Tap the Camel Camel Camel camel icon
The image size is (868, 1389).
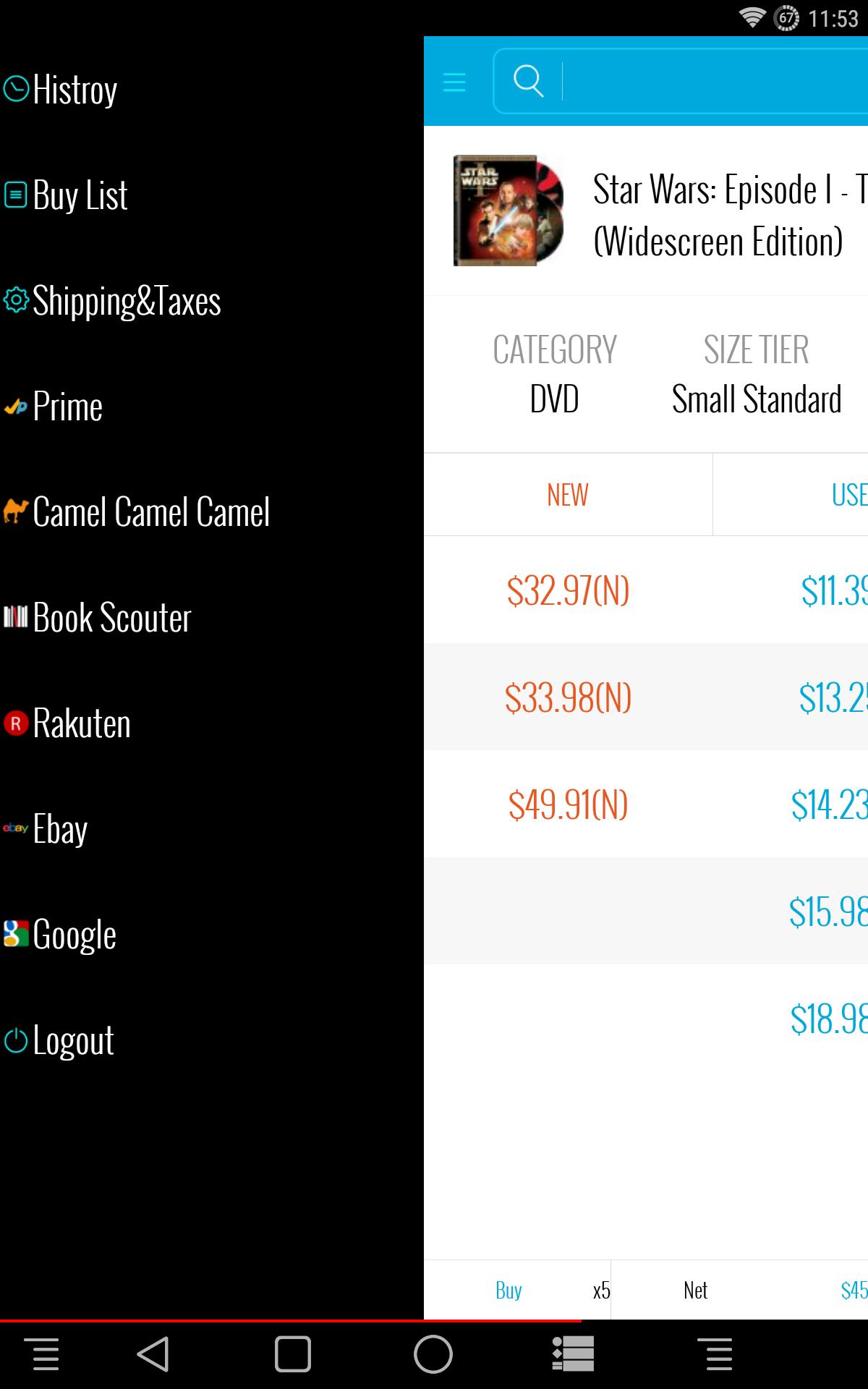16,511
